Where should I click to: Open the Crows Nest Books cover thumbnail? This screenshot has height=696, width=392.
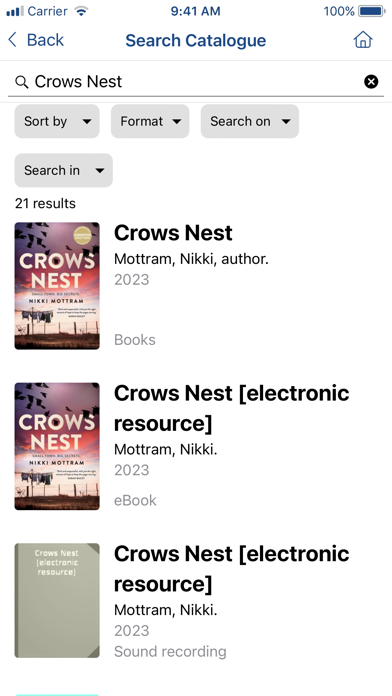[57, 286]
